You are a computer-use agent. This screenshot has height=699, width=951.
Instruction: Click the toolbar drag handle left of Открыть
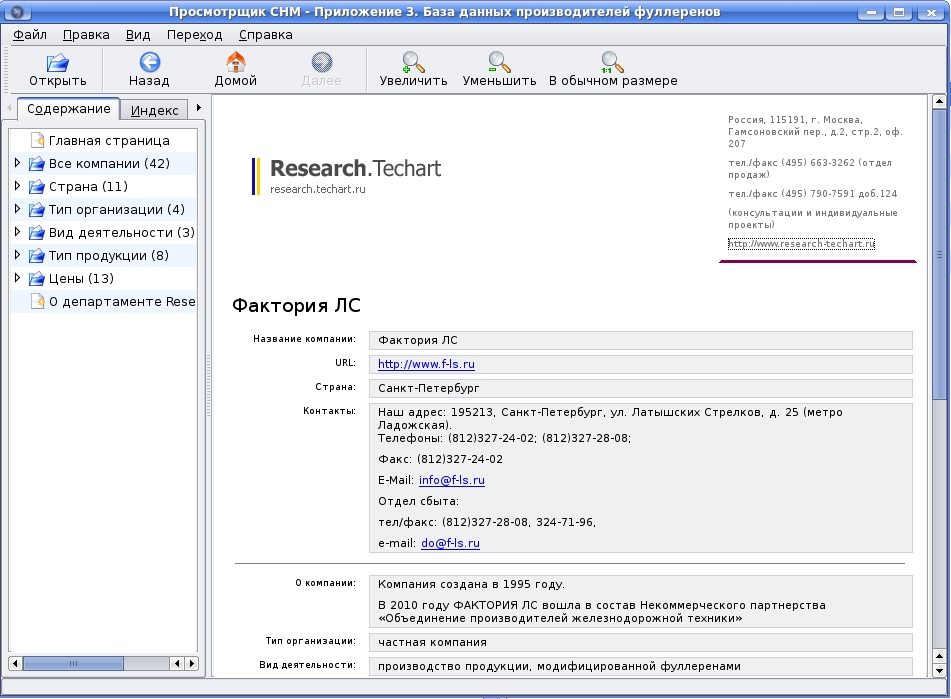tap(6, 69)
